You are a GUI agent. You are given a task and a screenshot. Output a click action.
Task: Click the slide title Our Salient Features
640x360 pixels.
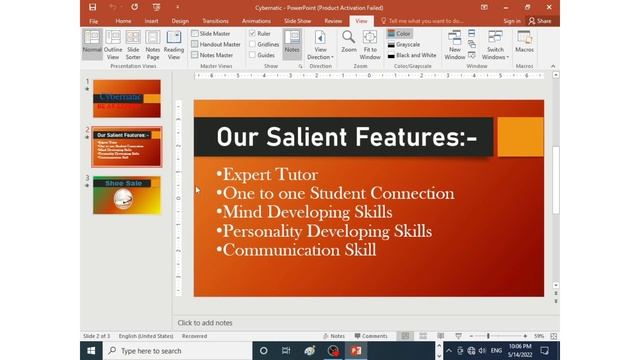347,137
